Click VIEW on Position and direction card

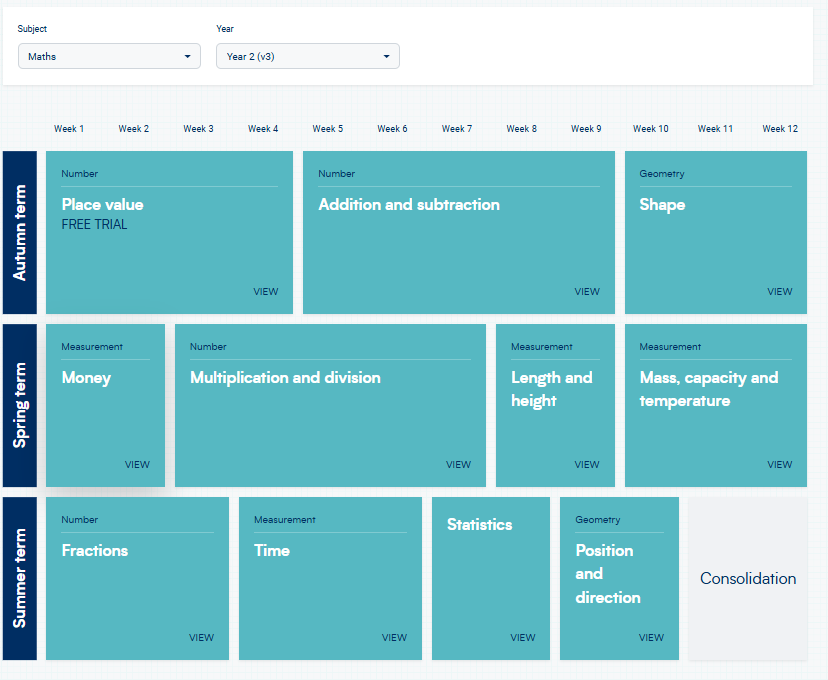(x=651, y=638)
